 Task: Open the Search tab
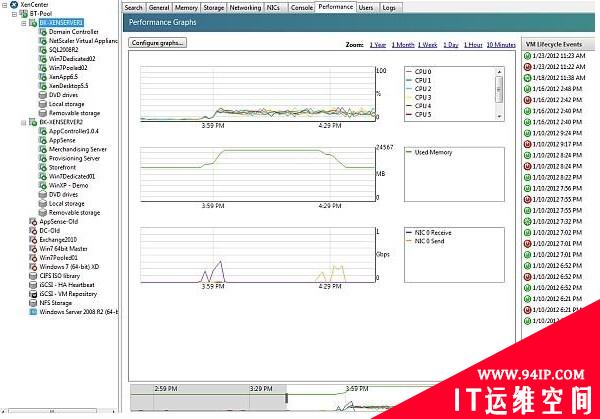click(134, 8)
